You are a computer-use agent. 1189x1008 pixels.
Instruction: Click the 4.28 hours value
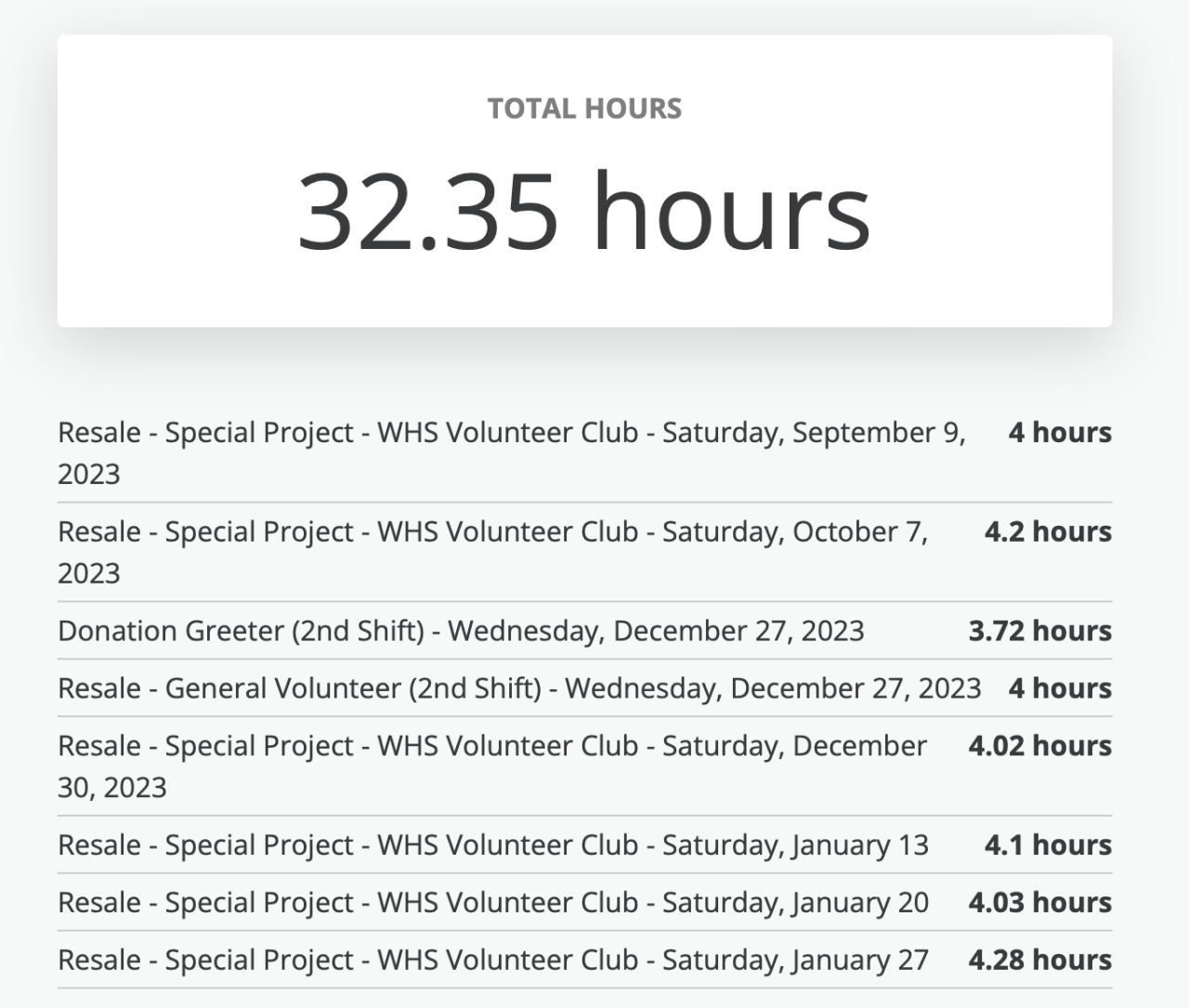[x=1039, y=961]
